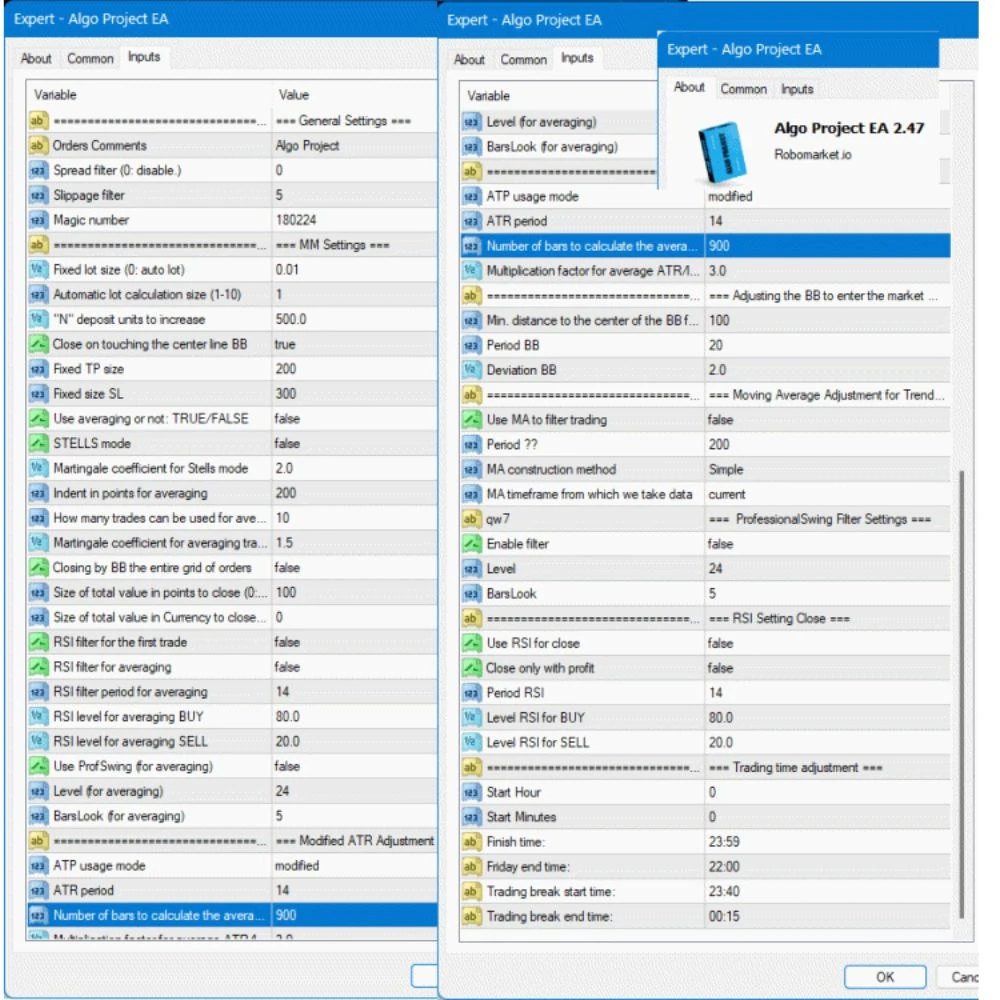Click the Algo Project EA book logo

pyautogui.click(x=723, y=152)
